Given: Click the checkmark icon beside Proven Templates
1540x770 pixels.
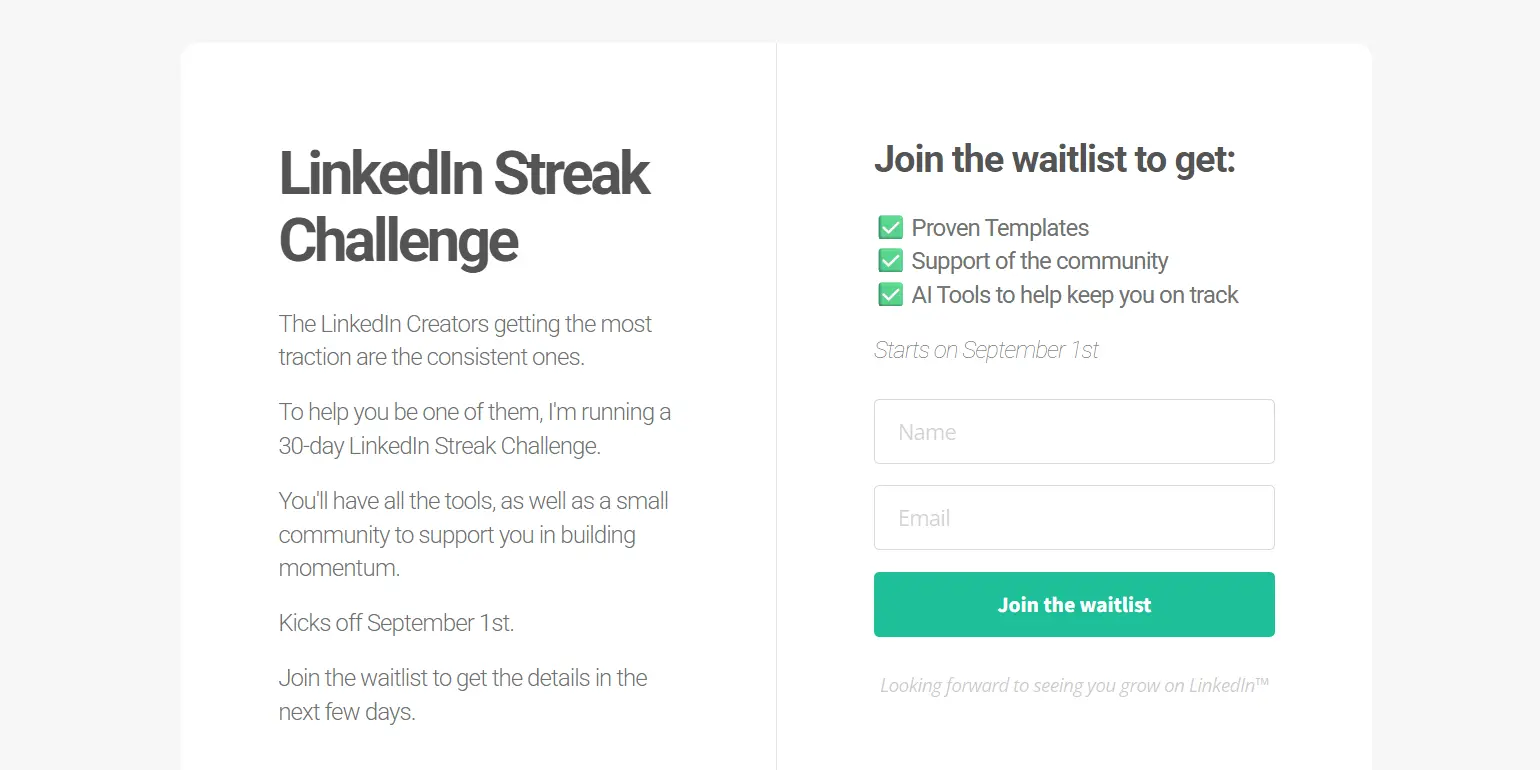Looking at the screenshot, I should (x=890, y=228).
